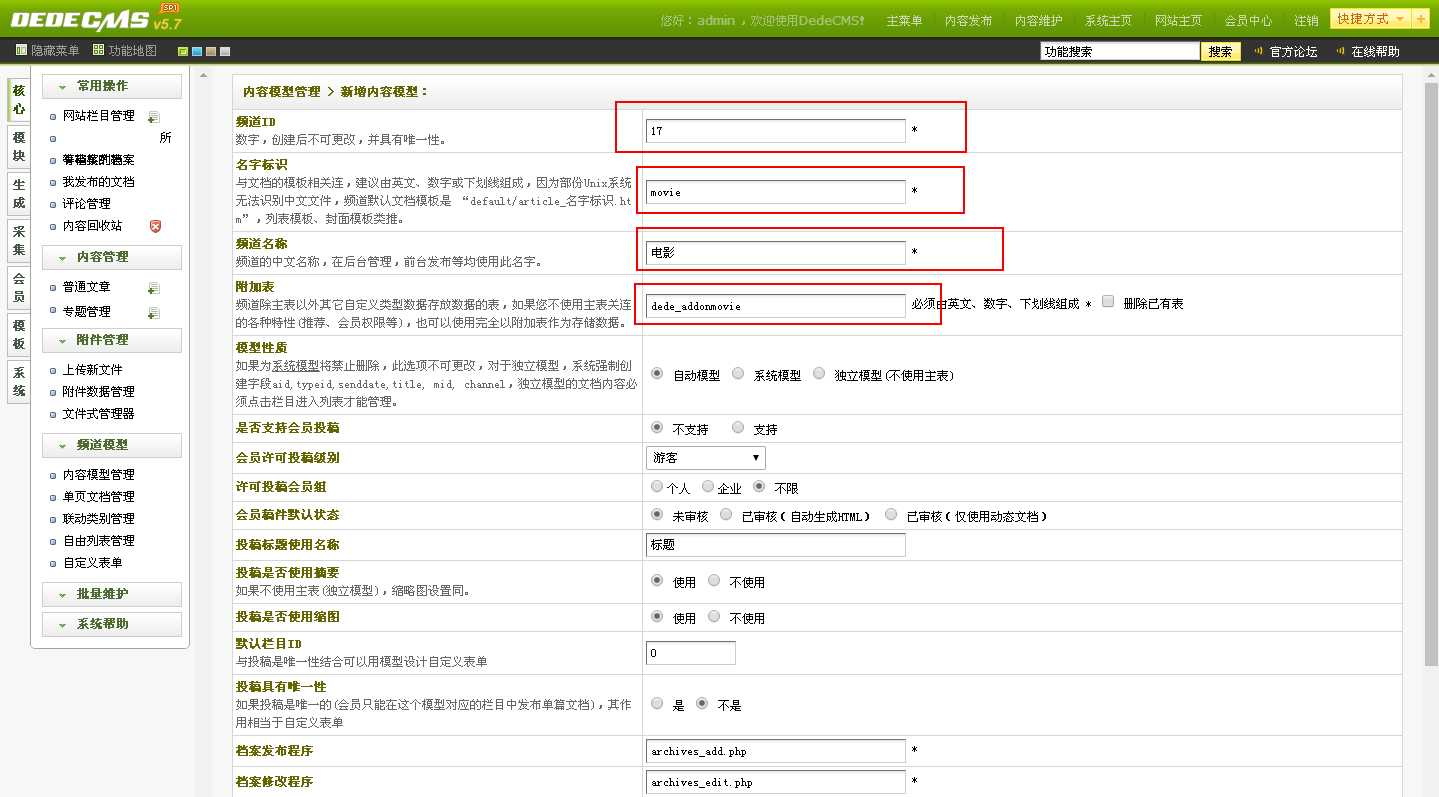
Task: Collapse the 常用操作 section
Action: coord(112,86)
